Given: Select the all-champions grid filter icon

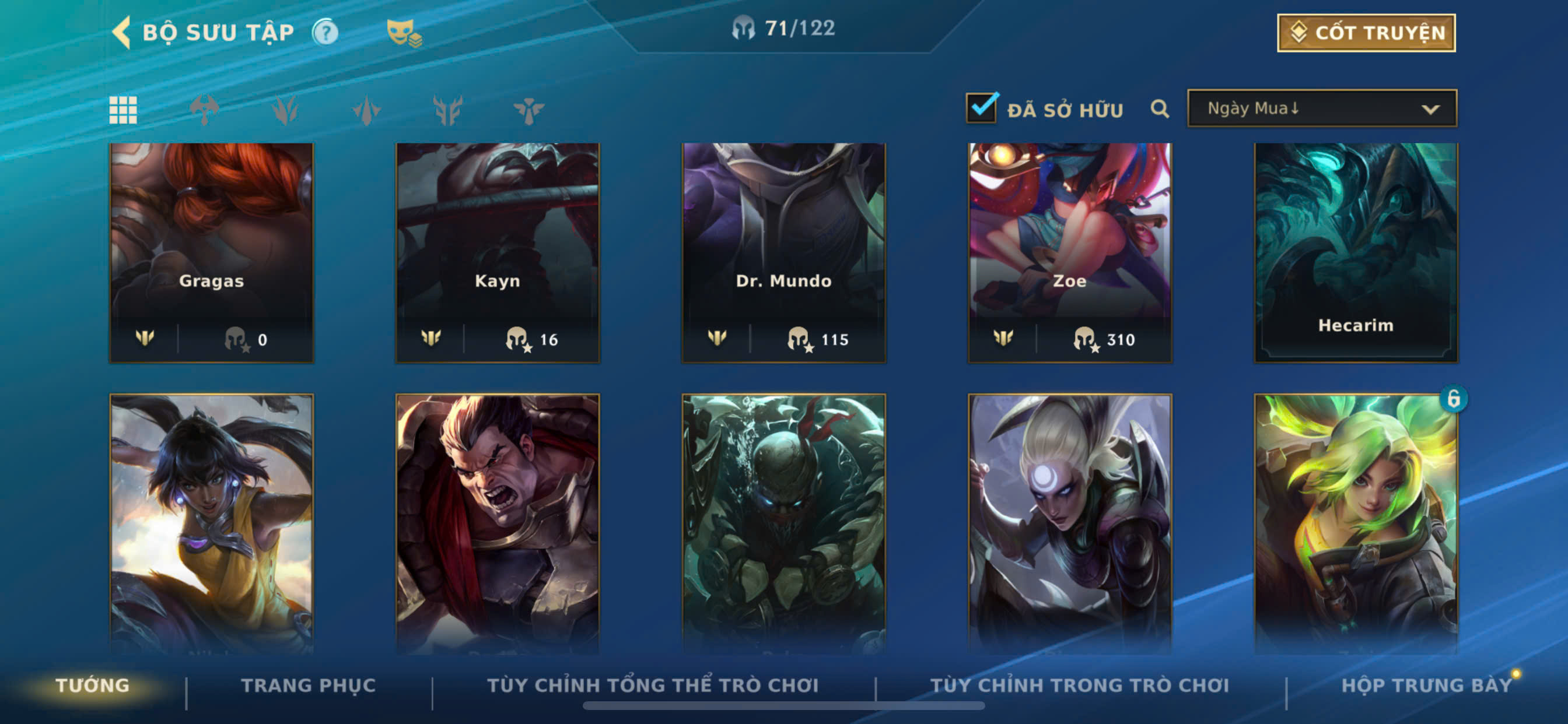Looking at the screenshot, I should [x=123, y=110].
